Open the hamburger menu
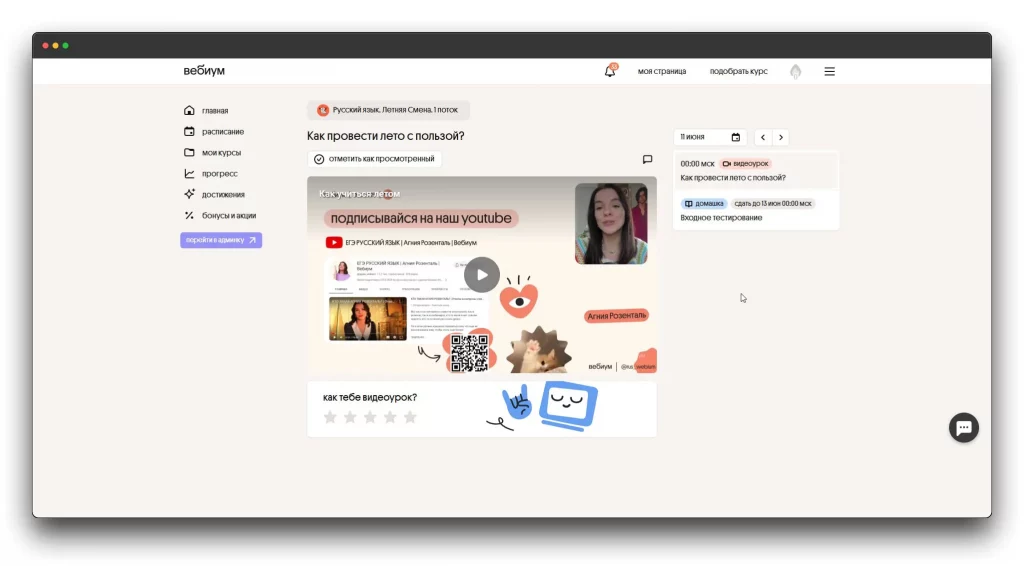This screenshot has height=566, width=1024. pos(829,71)
